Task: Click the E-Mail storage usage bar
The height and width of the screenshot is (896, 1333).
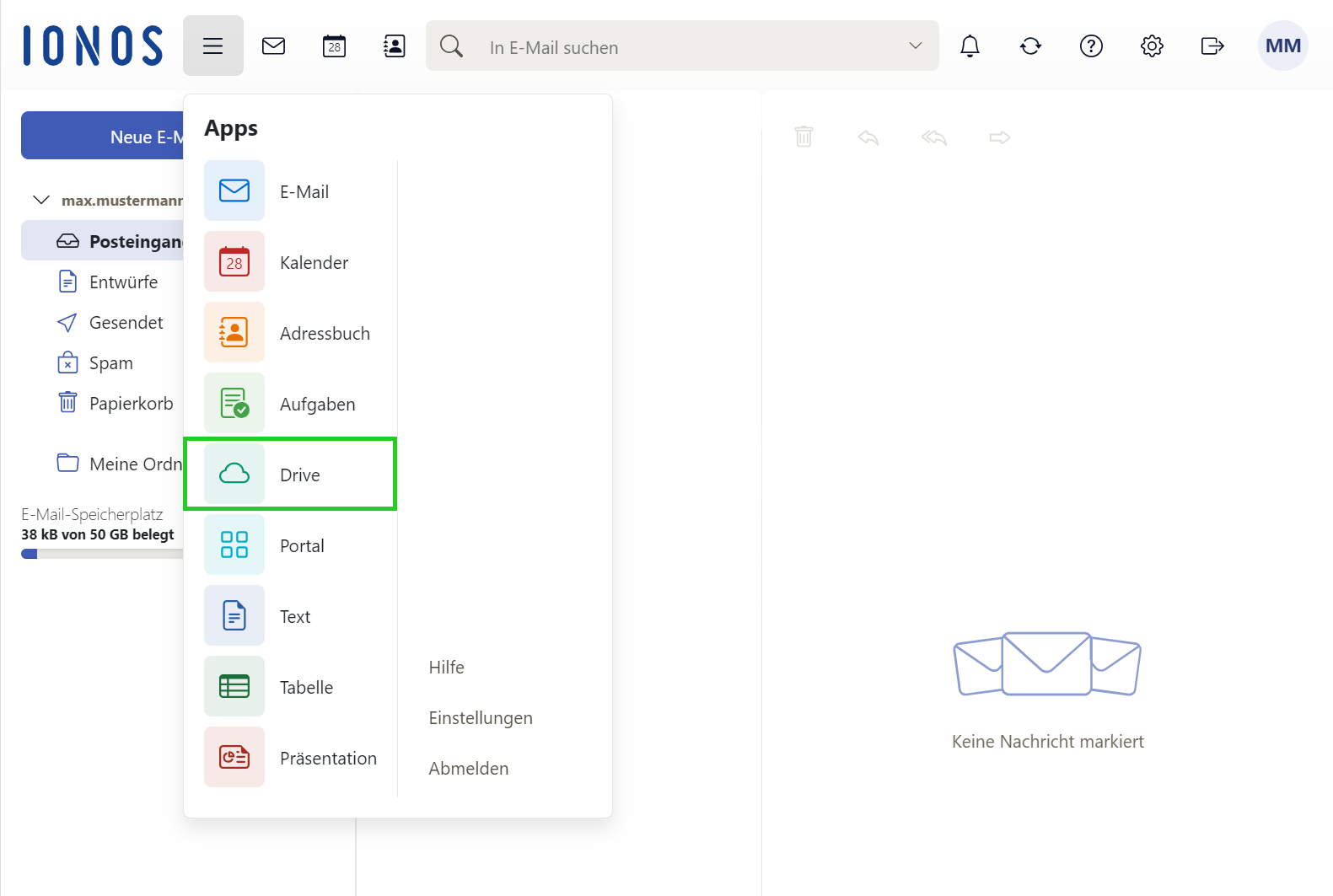Action: point(103,554)
